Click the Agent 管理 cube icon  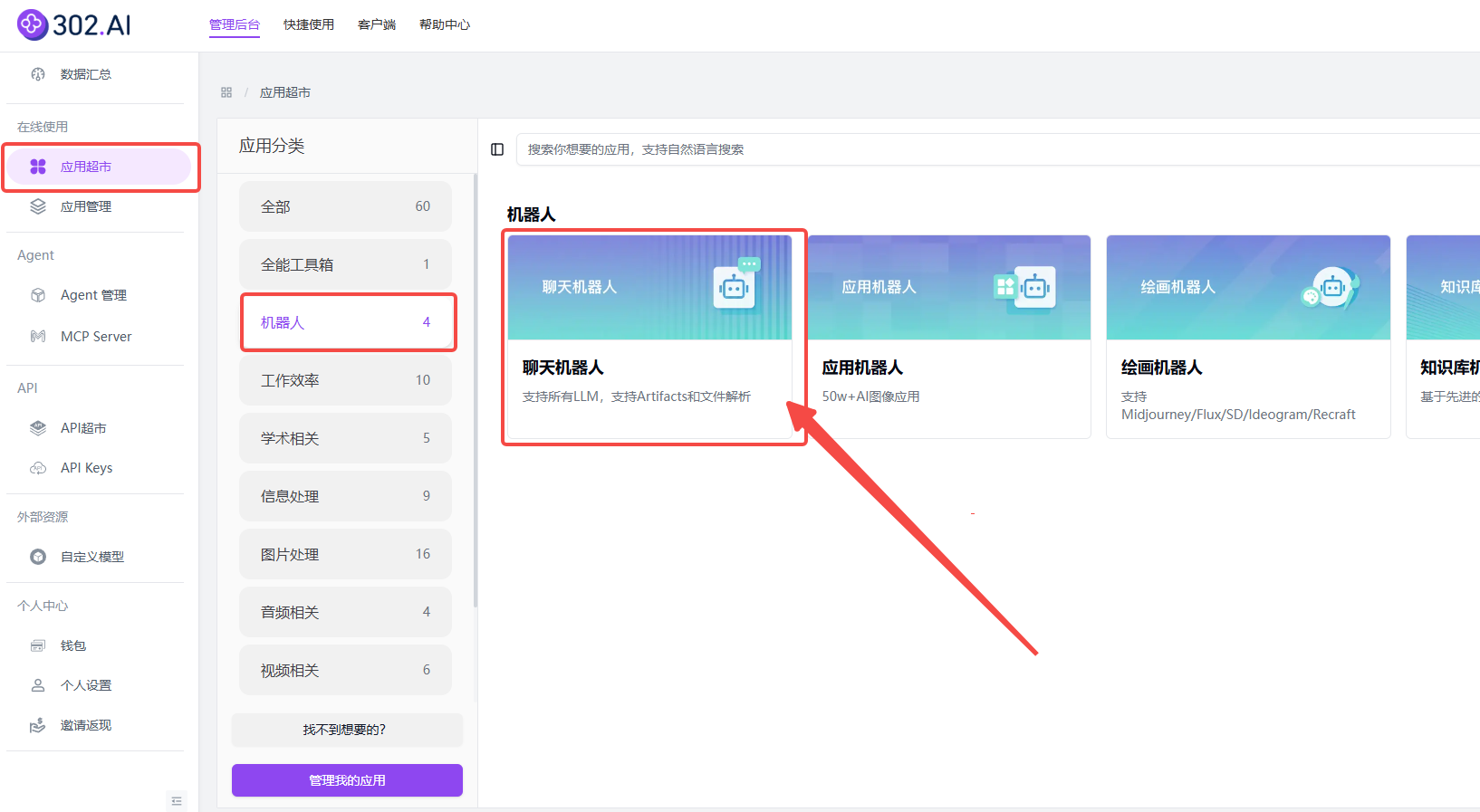[38, 295]
